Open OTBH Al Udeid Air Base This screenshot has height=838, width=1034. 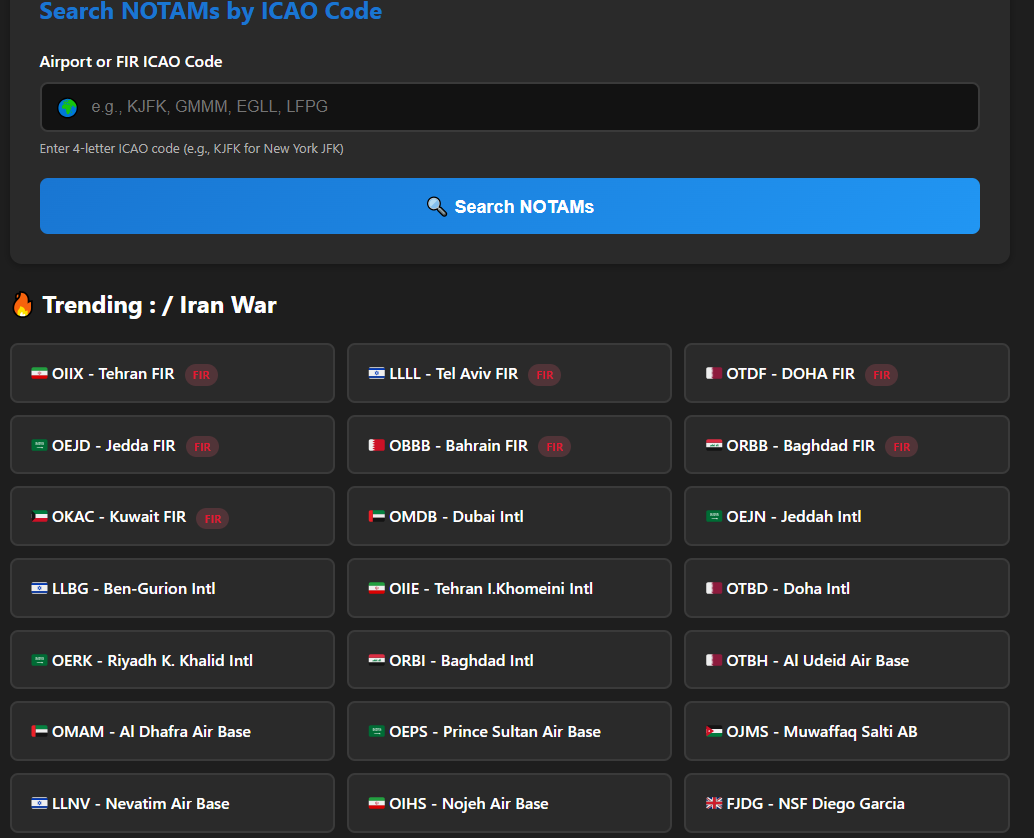click(x=846, y=660)
